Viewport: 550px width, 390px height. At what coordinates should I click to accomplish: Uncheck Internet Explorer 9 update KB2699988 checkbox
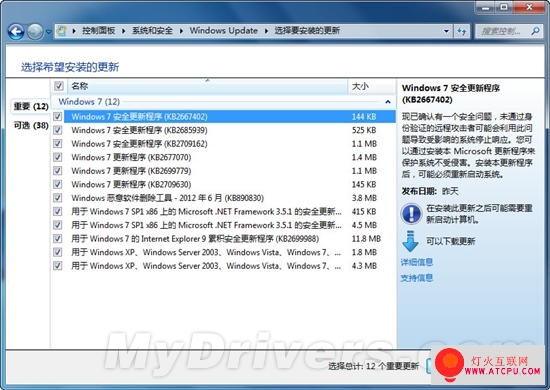pyautogui.click(x=58, y=239)
